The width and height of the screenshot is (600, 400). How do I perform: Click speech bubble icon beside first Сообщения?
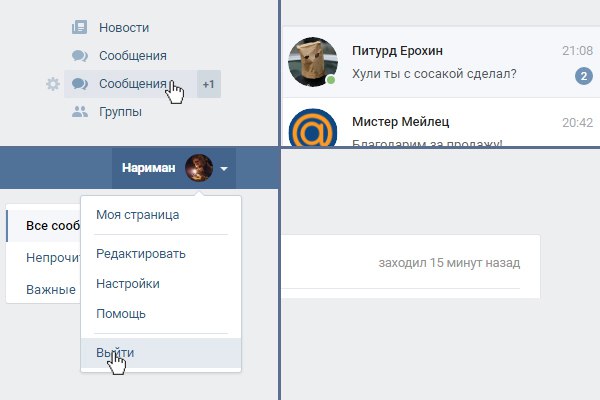tap(80, 56)
